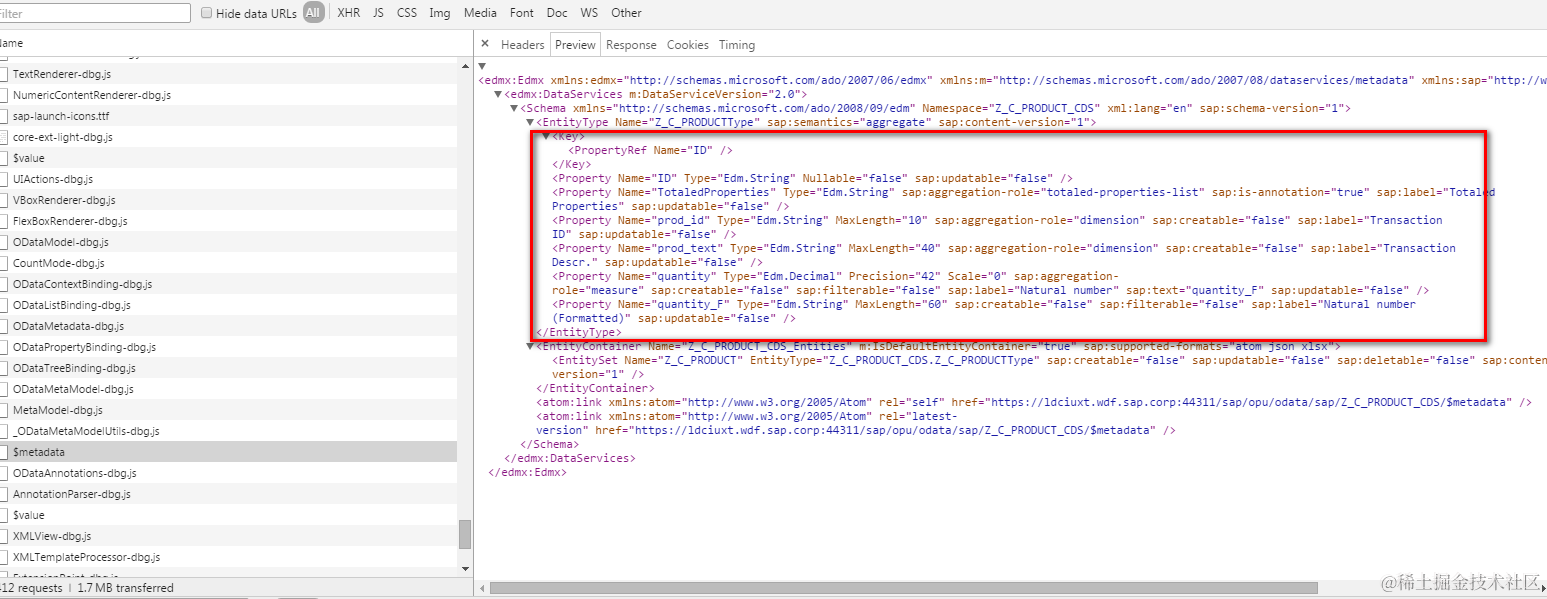
Task: Select the $metadata request row
Action: click(228, 452)
